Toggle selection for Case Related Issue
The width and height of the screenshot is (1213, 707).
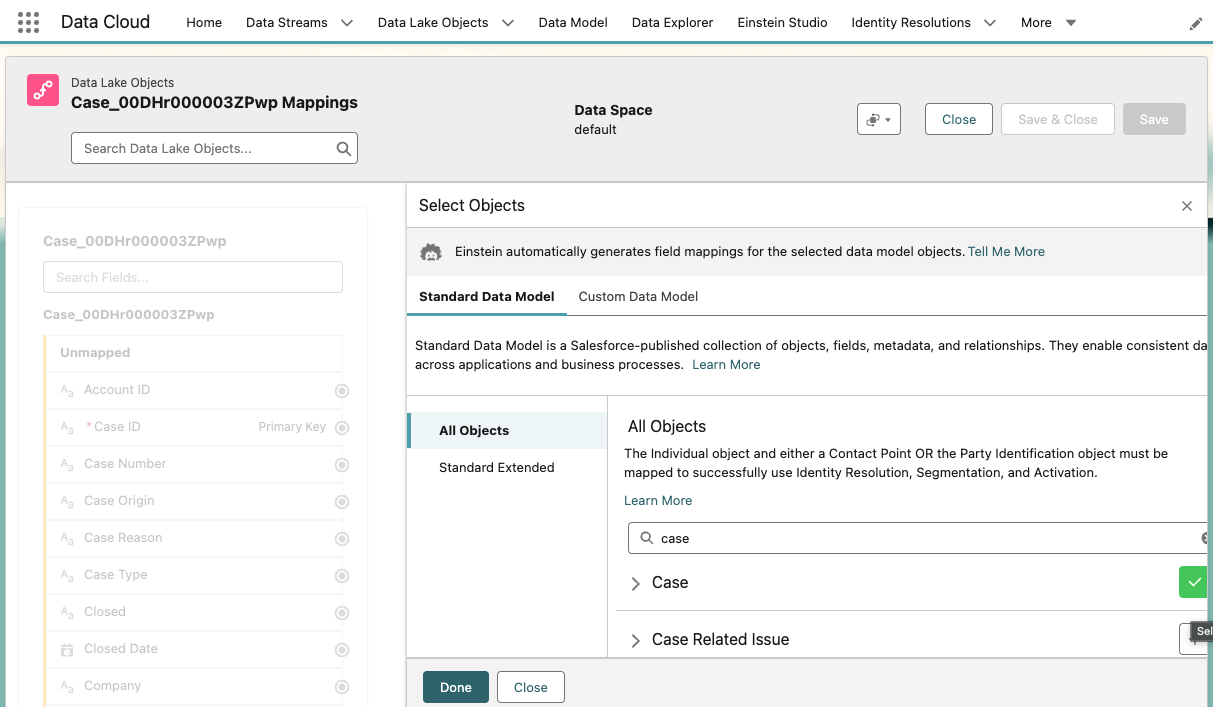click(1194, 639)
